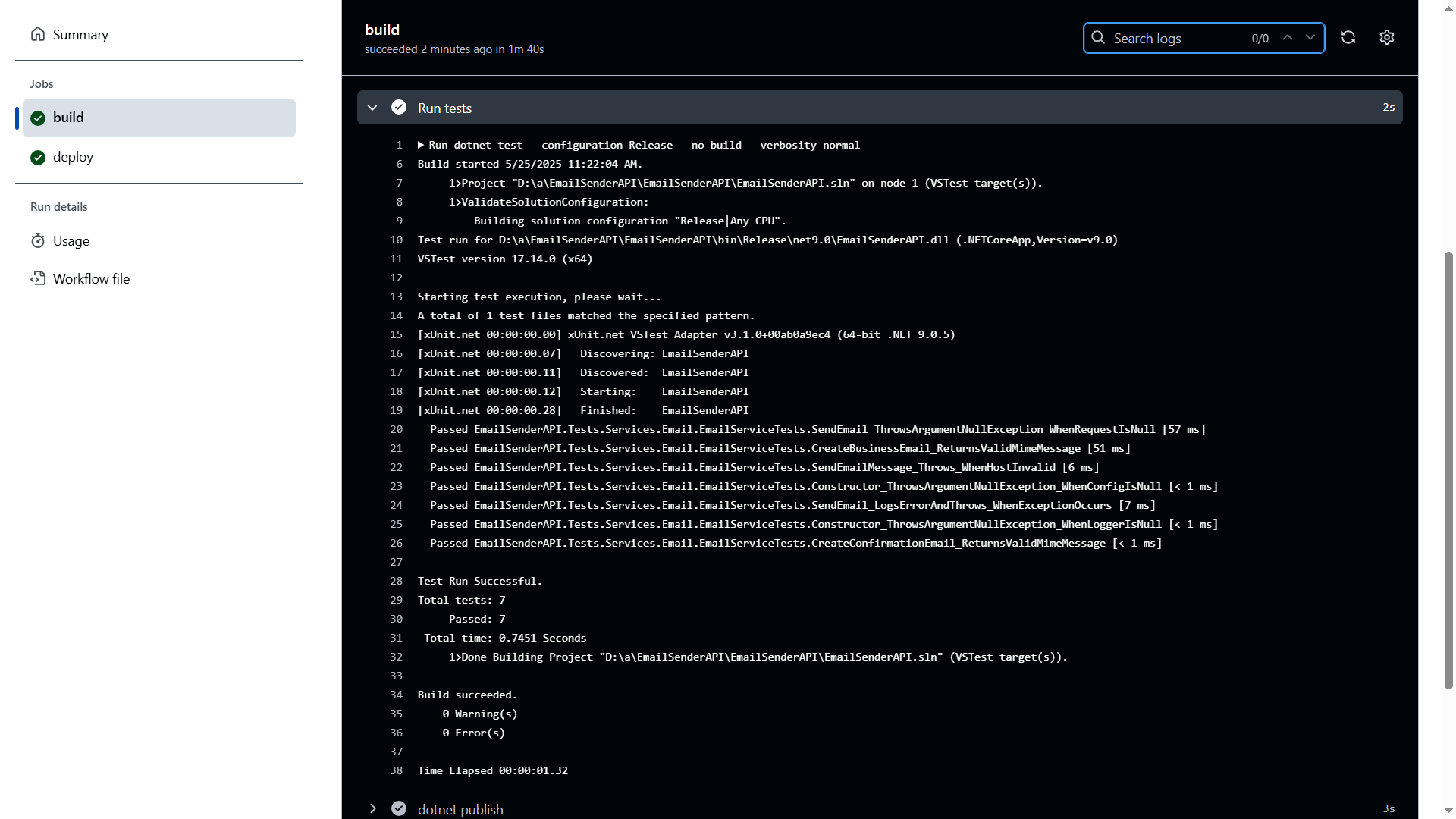Screen dimensions: 1456x819
Task: Click scrollbar down arrow at bottom
Action: [1448, 811]
